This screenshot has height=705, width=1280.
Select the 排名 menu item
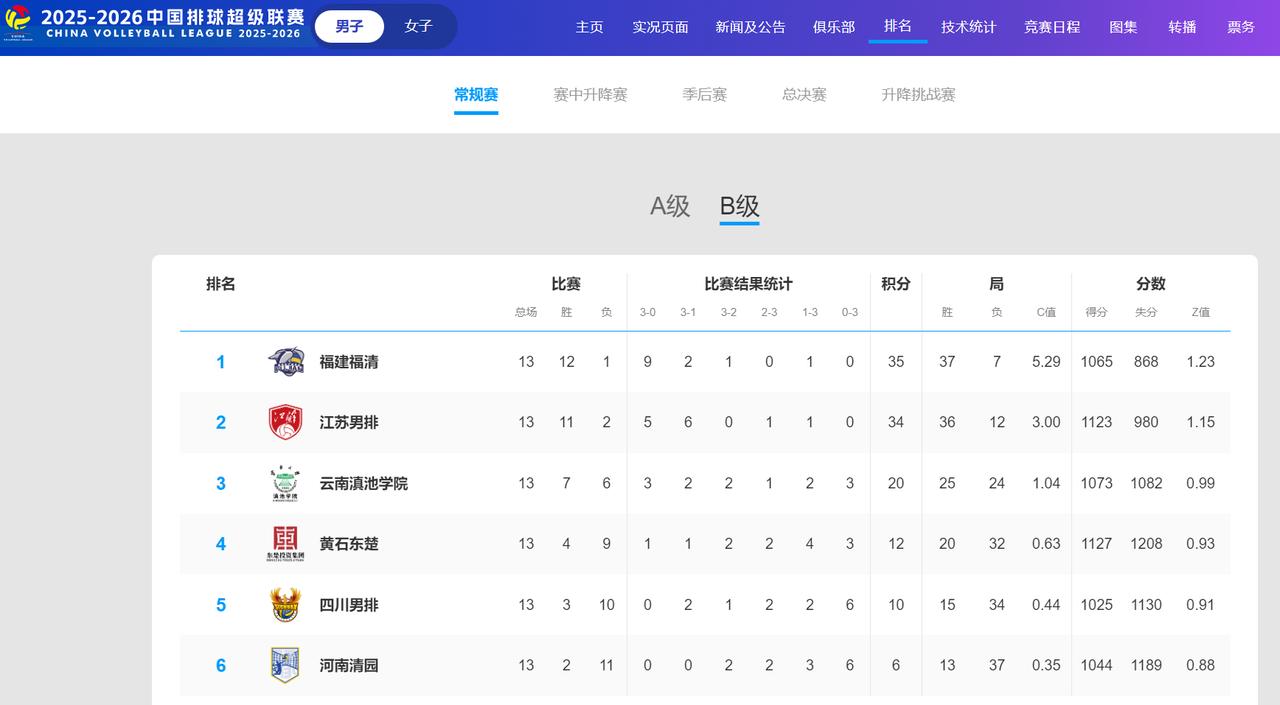pyautogui.click(x=898, y=26)
